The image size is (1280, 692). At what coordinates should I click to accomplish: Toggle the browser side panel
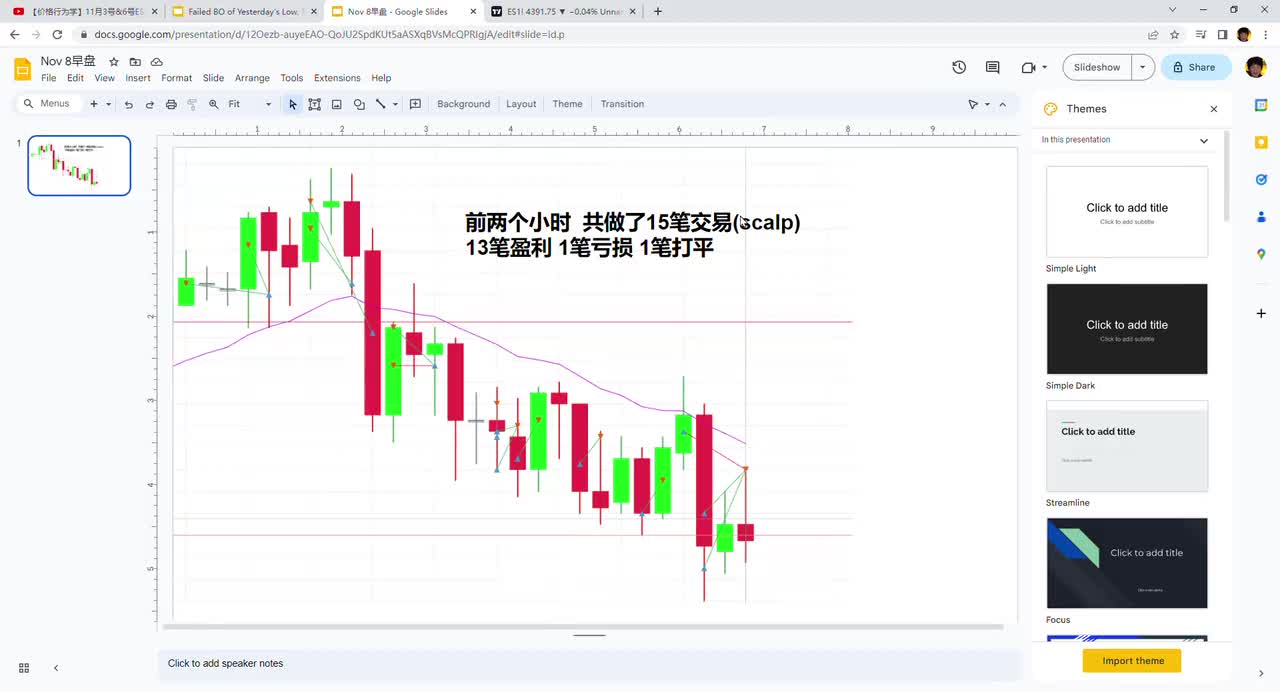tap(1222, 34)
